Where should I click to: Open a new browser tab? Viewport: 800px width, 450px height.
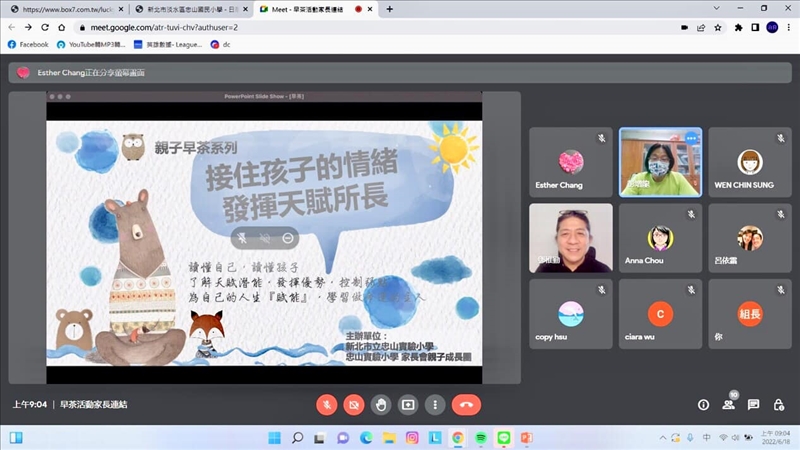point(389,9)
